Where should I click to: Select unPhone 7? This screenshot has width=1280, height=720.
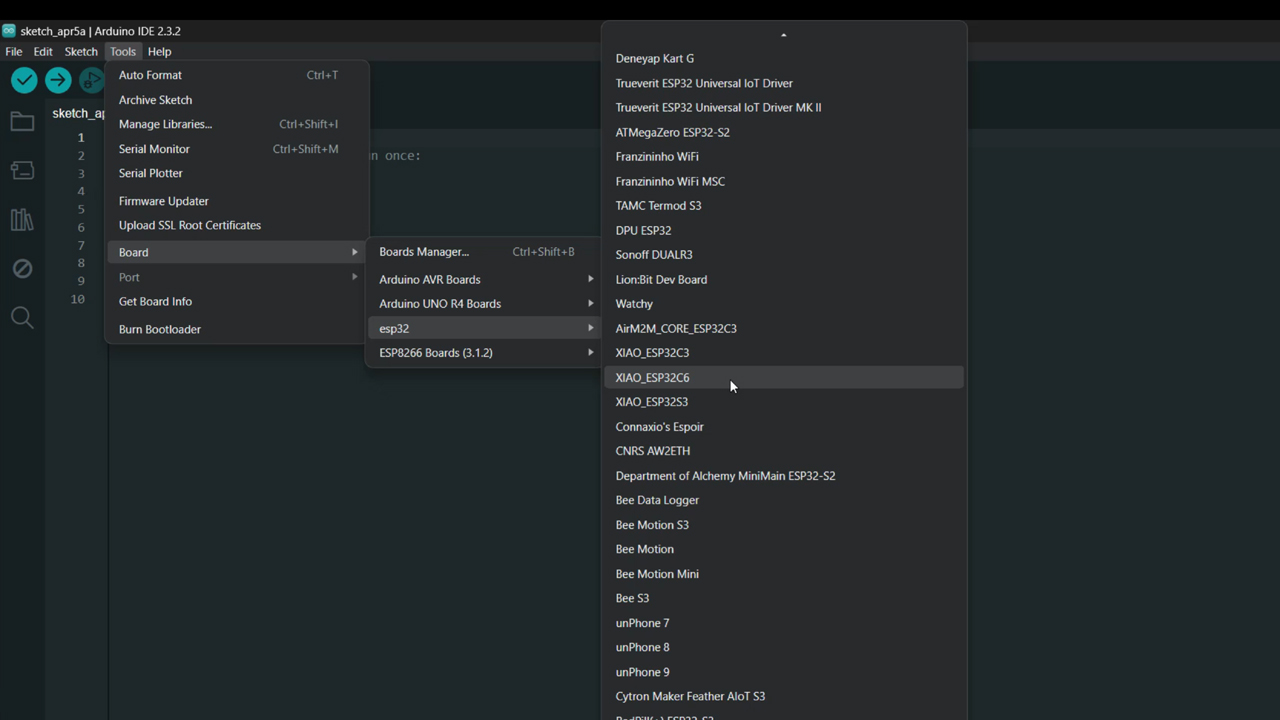point(784,623)
